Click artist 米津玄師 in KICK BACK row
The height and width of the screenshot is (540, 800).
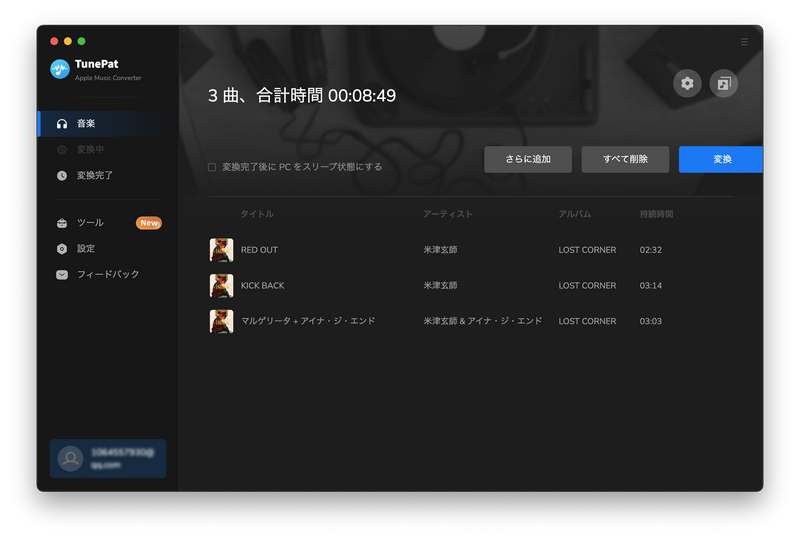click(x=440, y=286)
